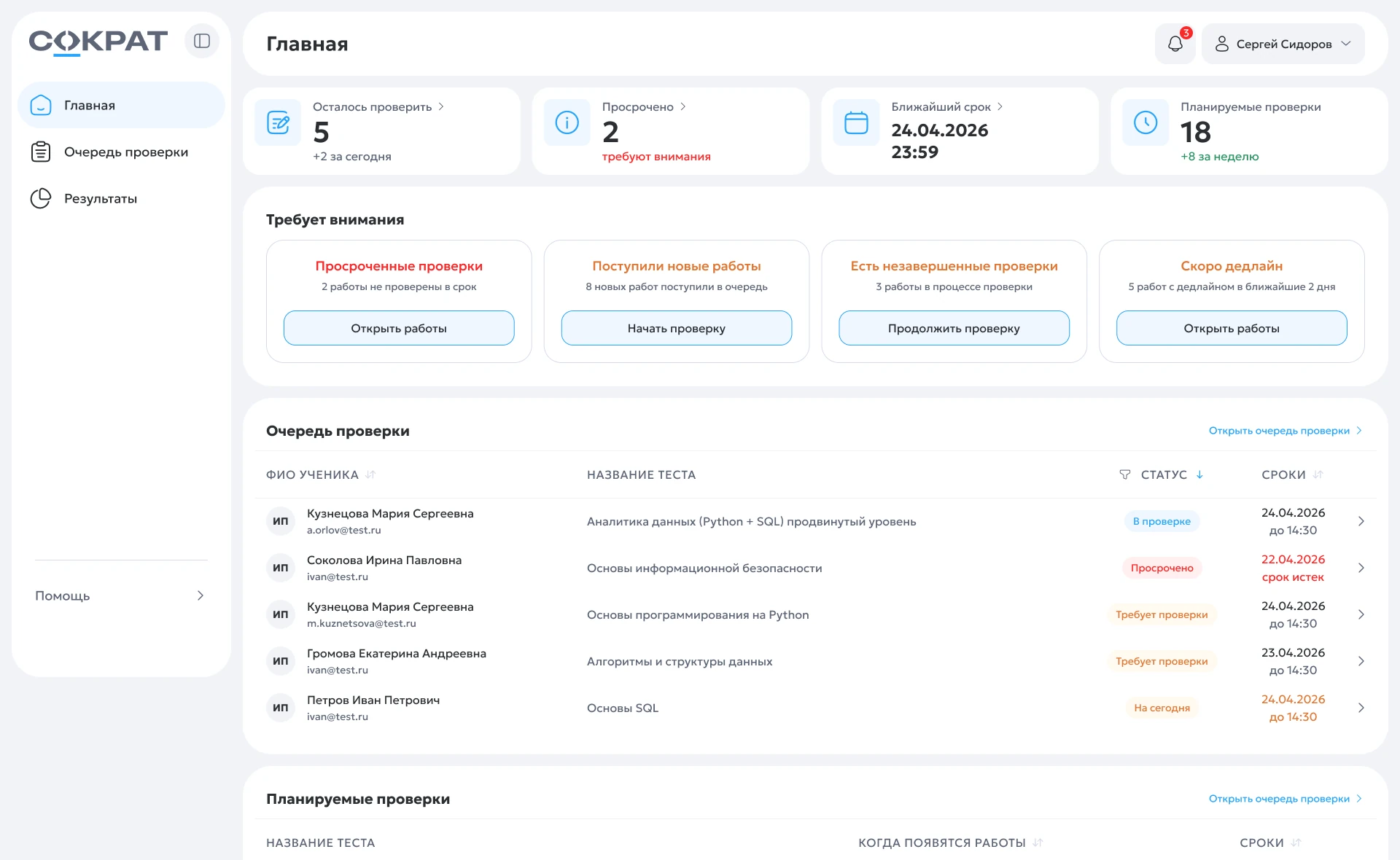Viewport: 1400px width, 860px height.
Task: Open Открыть очередь проверки link in Планируемые проверки section
Action: (1285, 799)
